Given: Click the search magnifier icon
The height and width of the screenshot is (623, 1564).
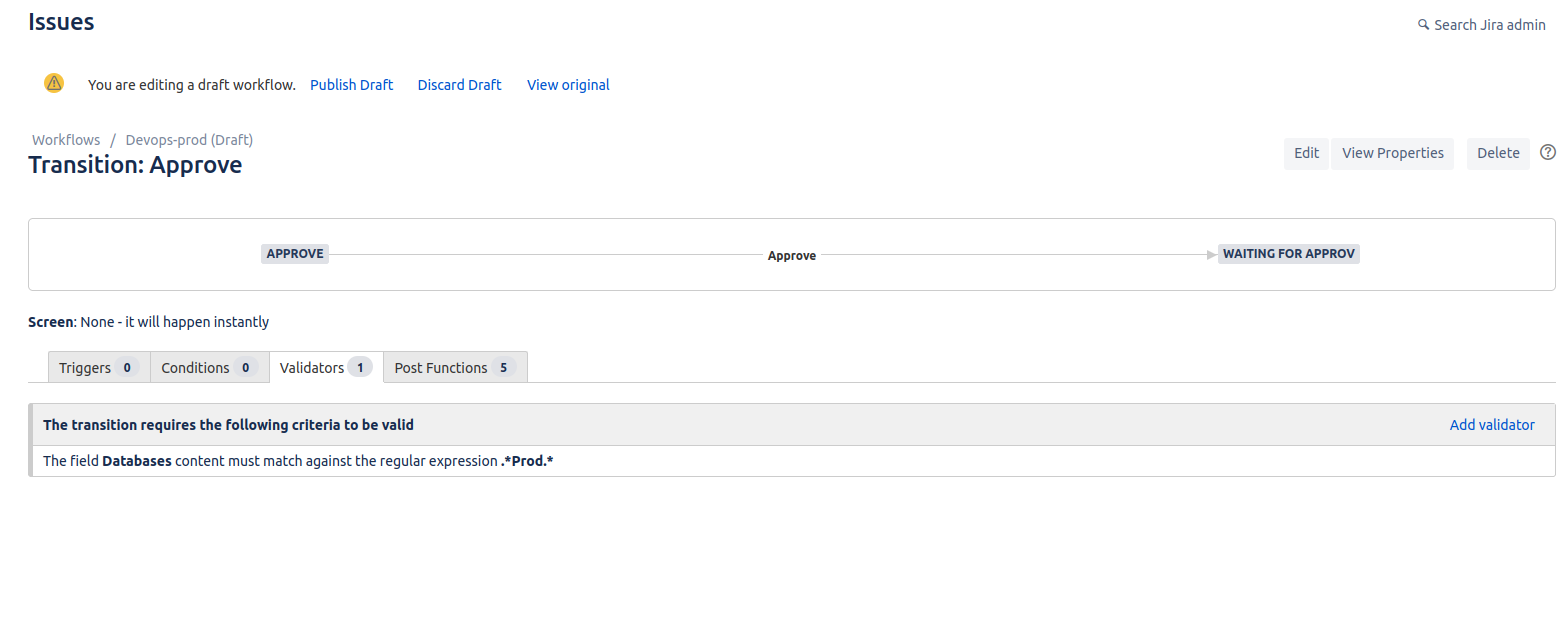Looking at the screenshot, I should pyautogui.click(x=1423, y=25).
